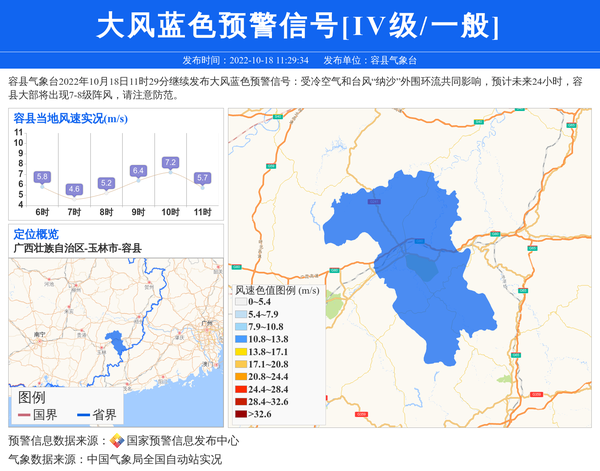600x471 pixels.
Task: Click the small blue 容县 shape on overview map
Action: coord(116,342)
